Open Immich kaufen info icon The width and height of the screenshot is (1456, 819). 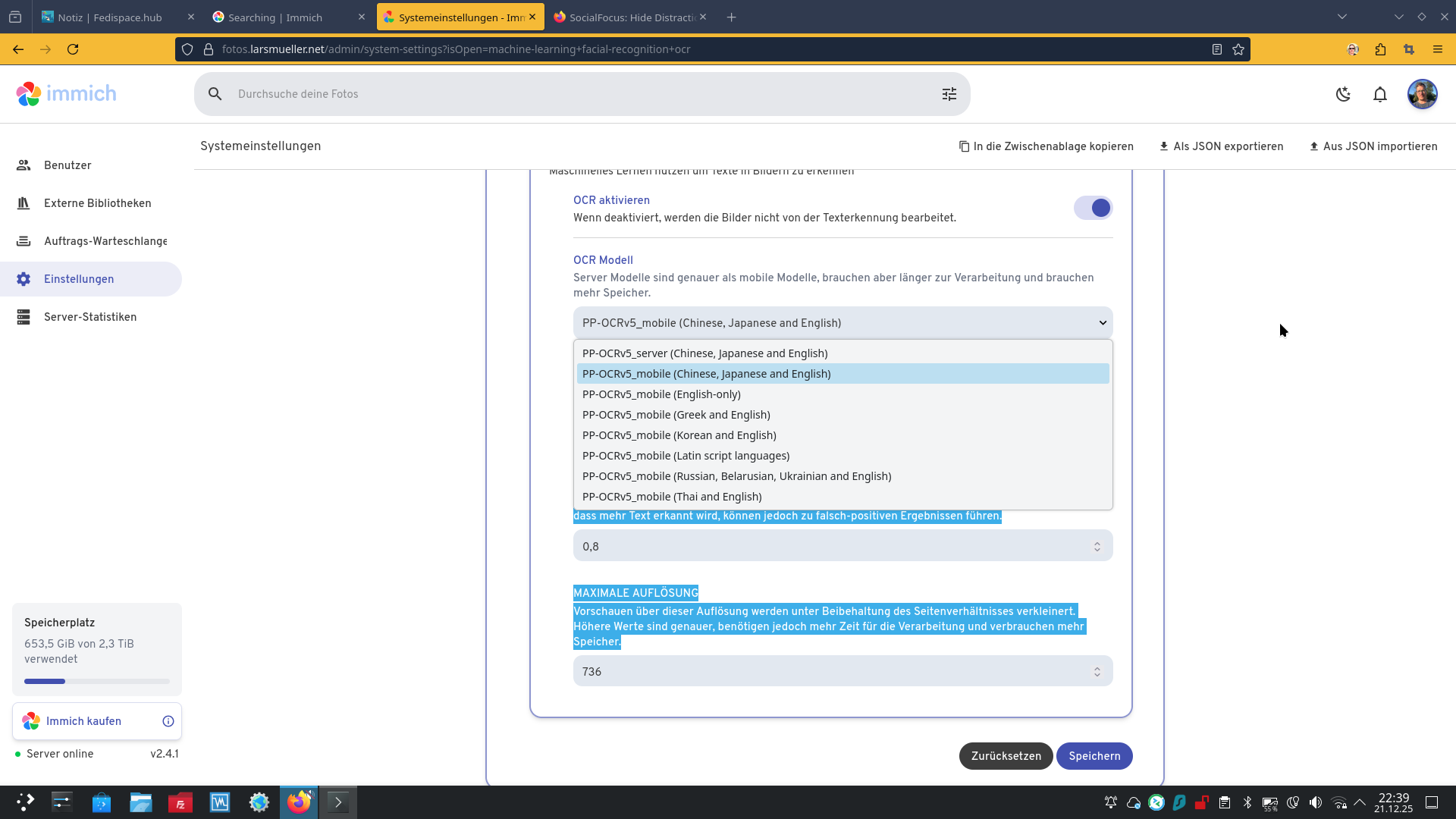168,721
